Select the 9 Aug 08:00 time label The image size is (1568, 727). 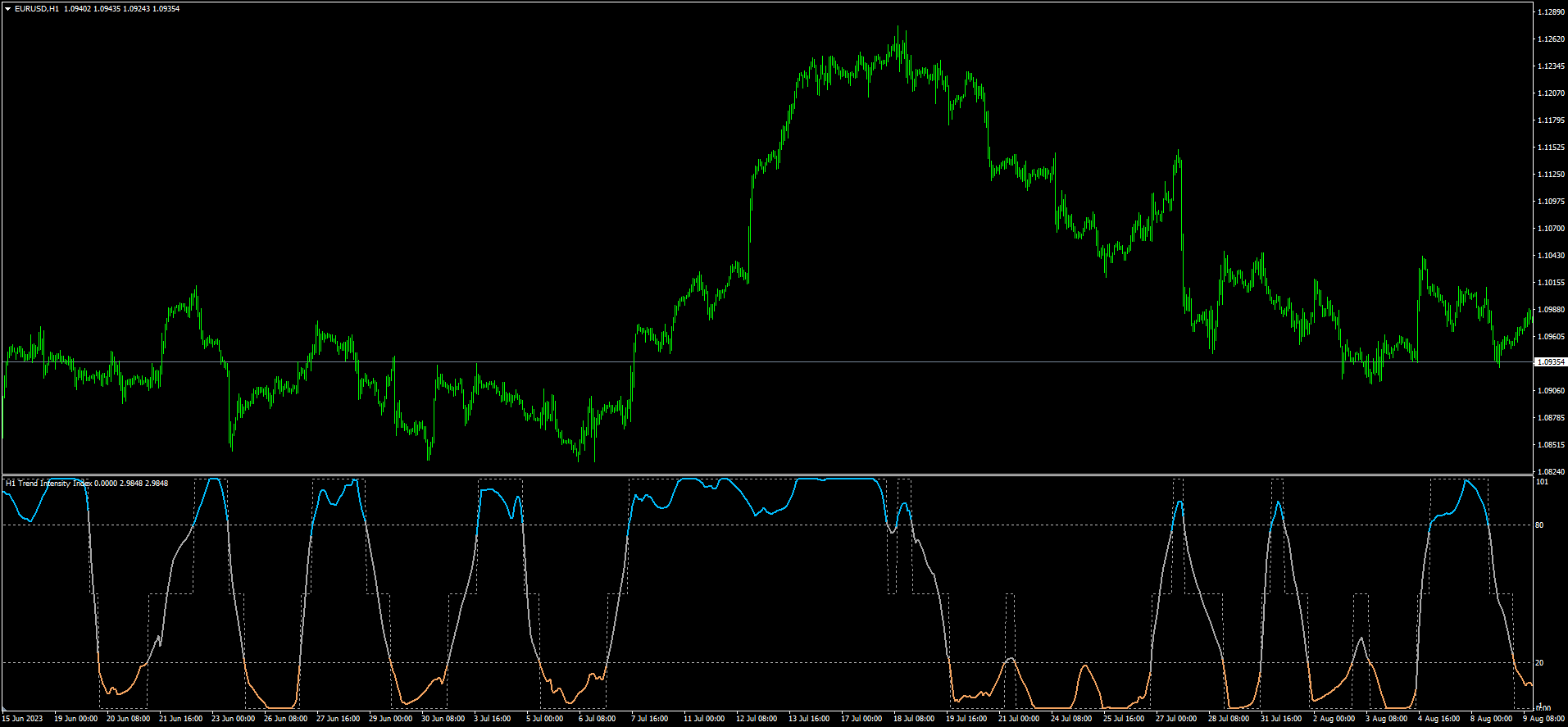click(1543, 719)
